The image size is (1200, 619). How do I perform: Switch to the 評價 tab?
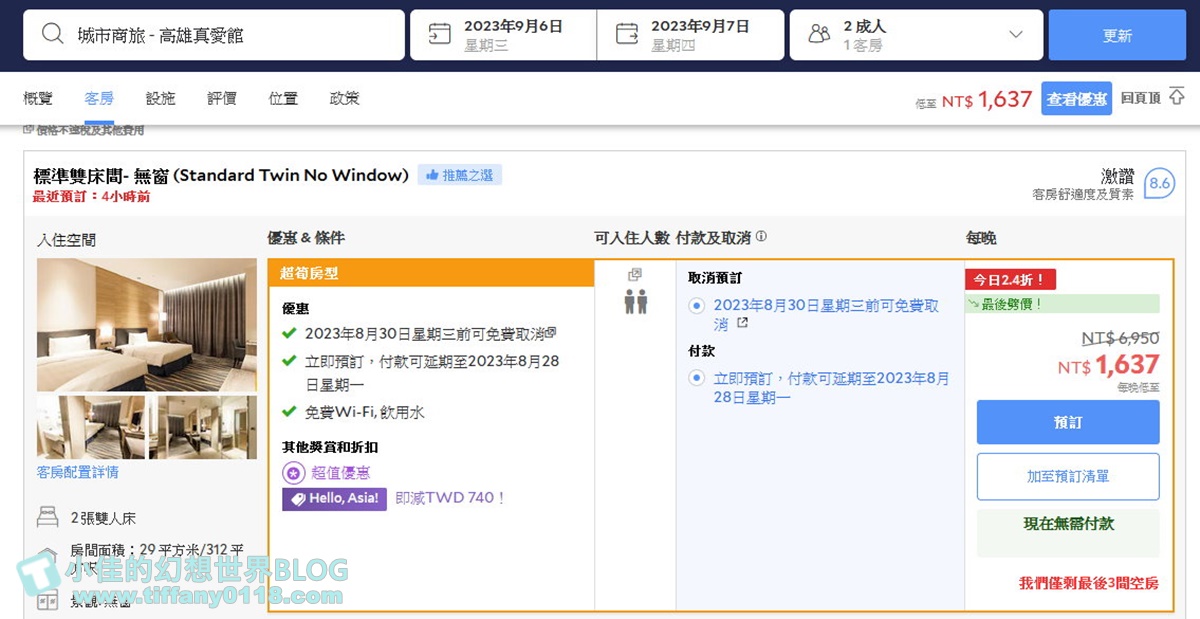[222, 98]
